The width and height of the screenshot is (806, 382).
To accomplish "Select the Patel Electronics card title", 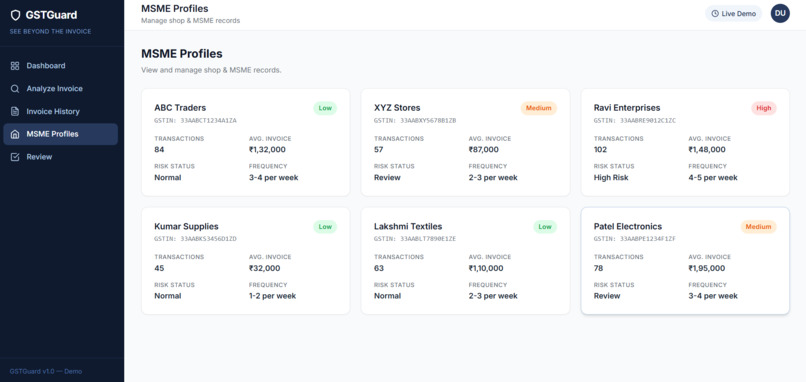I will click(x=628, y=226).
